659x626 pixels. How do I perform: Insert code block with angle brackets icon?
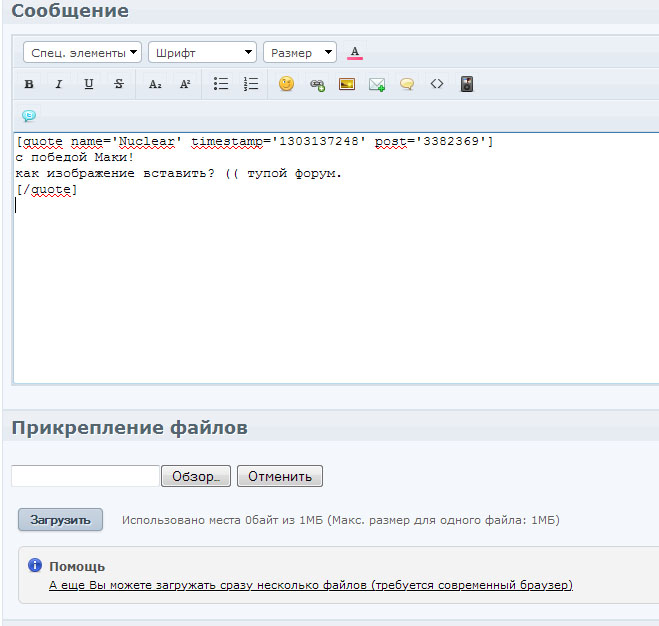tap(437, 84)
